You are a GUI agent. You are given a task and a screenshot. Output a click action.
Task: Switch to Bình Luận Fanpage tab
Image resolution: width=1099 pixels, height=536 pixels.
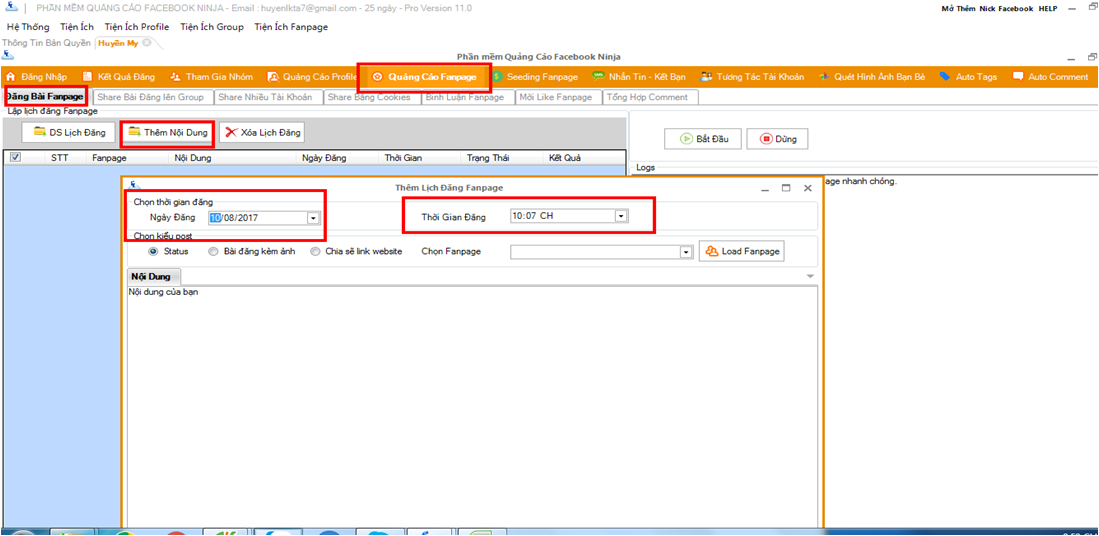pos(465,97)
